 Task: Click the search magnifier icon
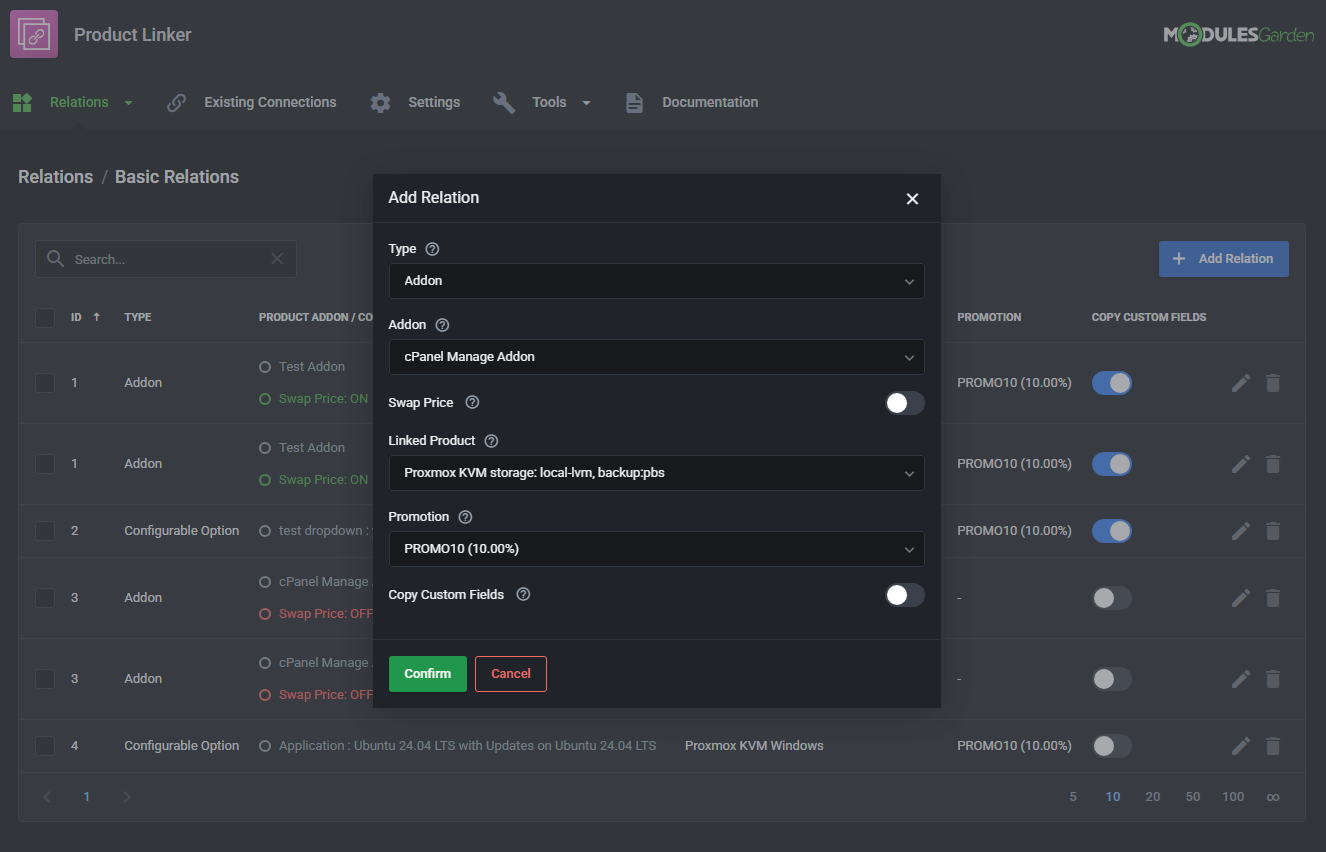coord(55,259)
